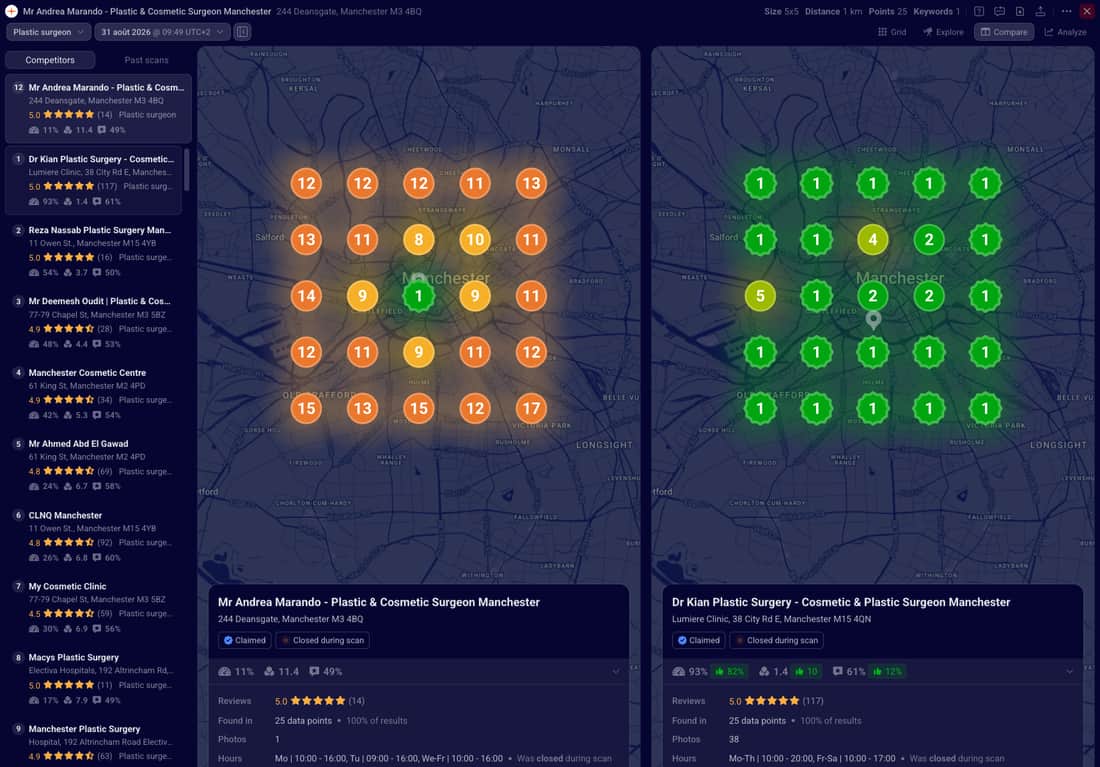Open the three-dots more options menu

tap(1066, 11)
